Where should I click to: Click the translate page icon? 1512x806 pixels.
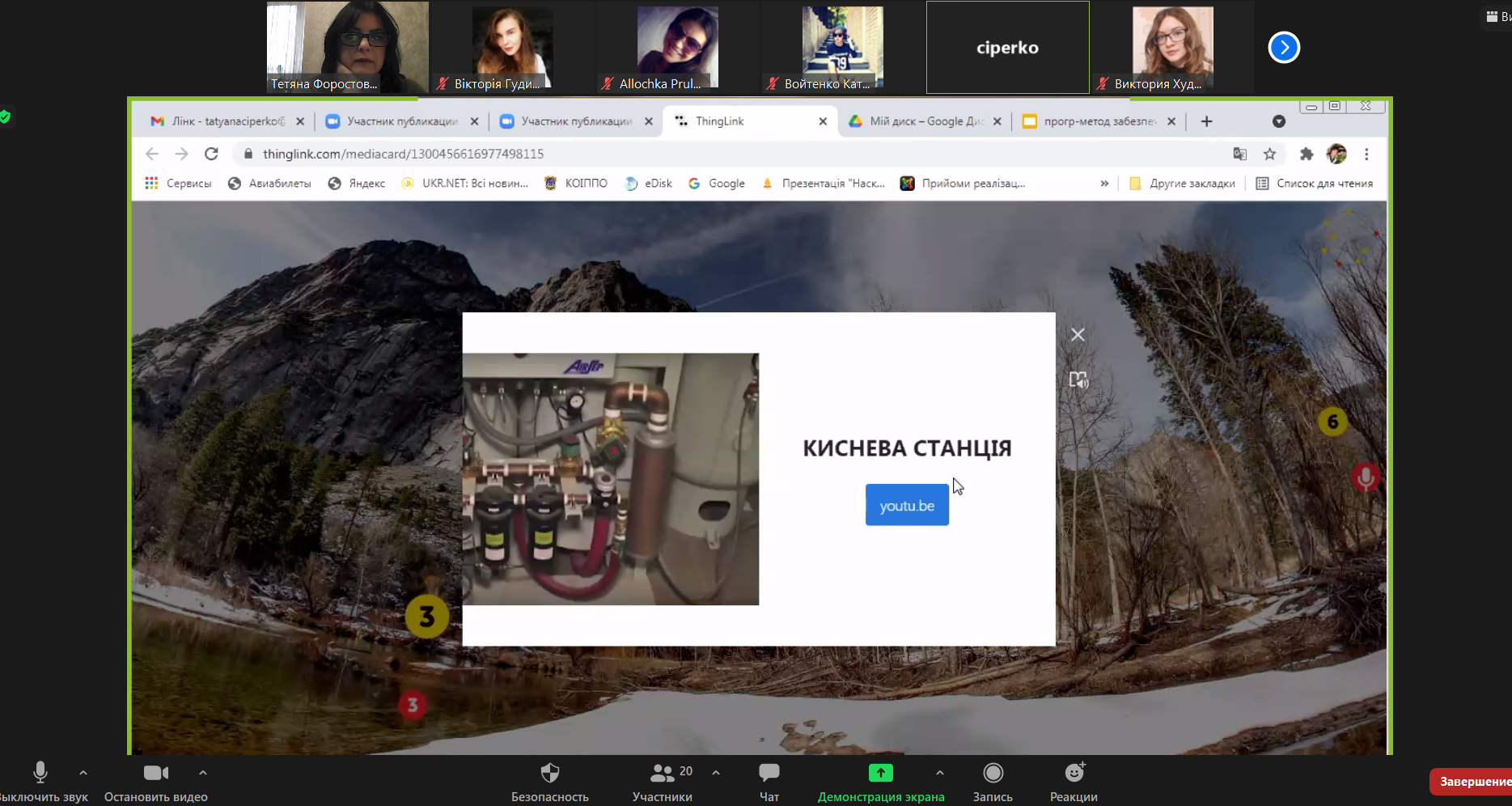pos(1239,154)
